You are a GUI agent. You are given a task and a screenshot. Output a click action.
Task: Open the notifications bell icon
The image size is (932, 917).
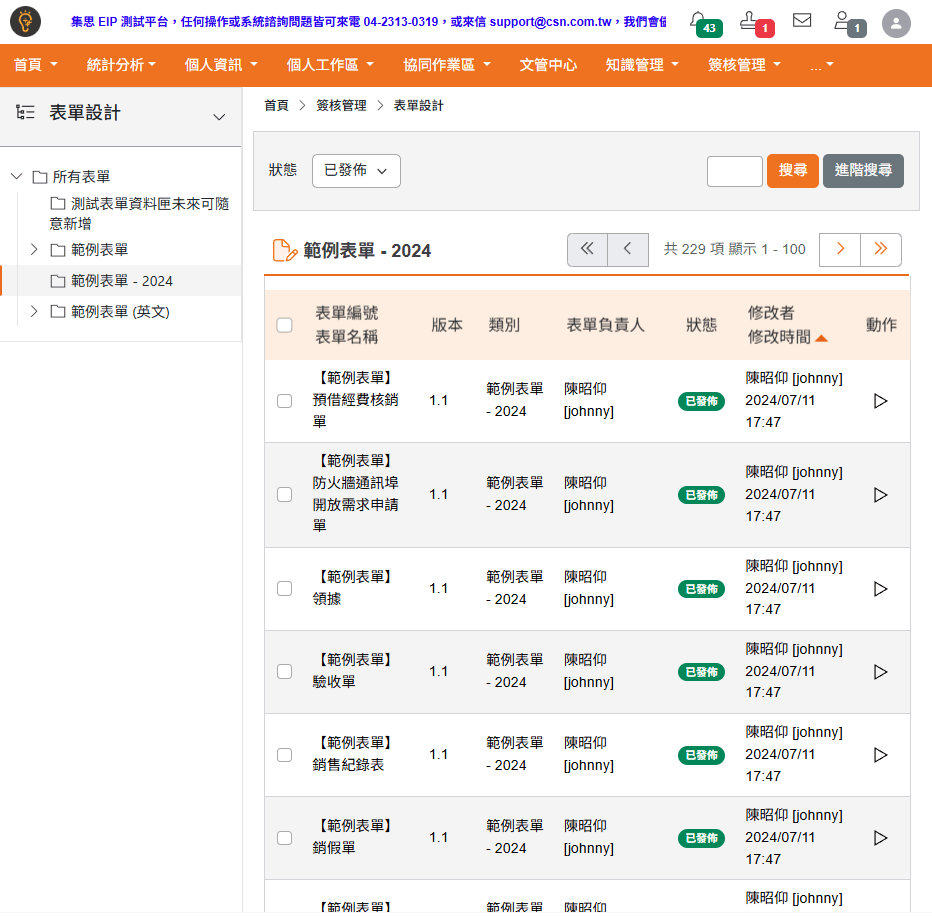[699, 20]
